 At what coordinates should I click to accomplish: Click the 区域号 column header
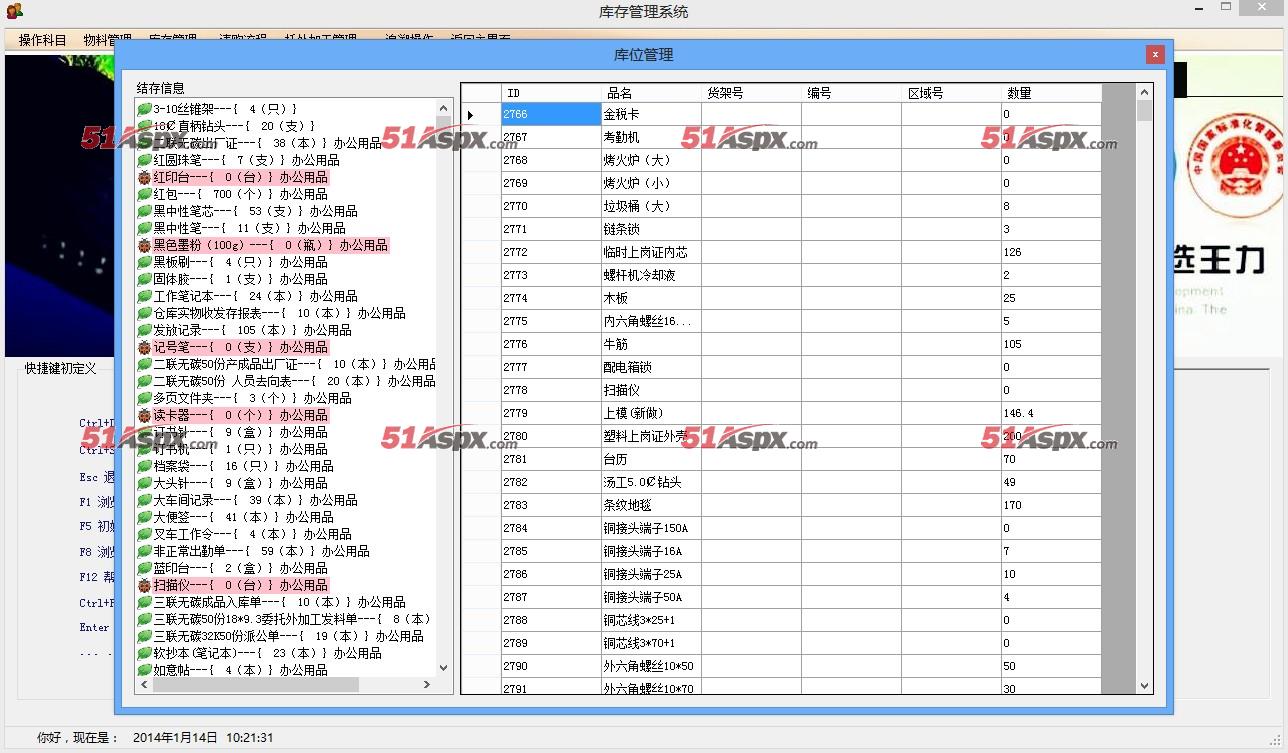point(951,93)
